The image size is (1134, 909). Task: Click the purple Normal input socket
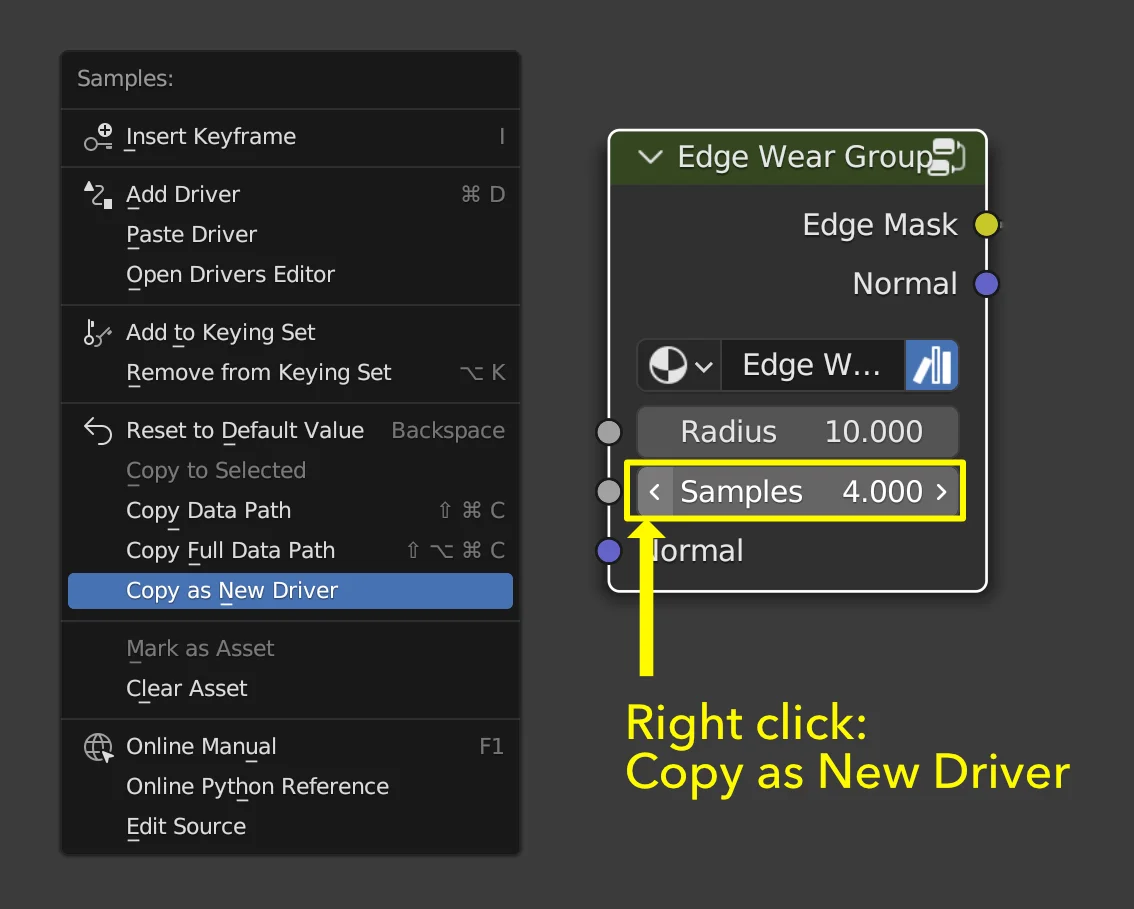(609, 551)
